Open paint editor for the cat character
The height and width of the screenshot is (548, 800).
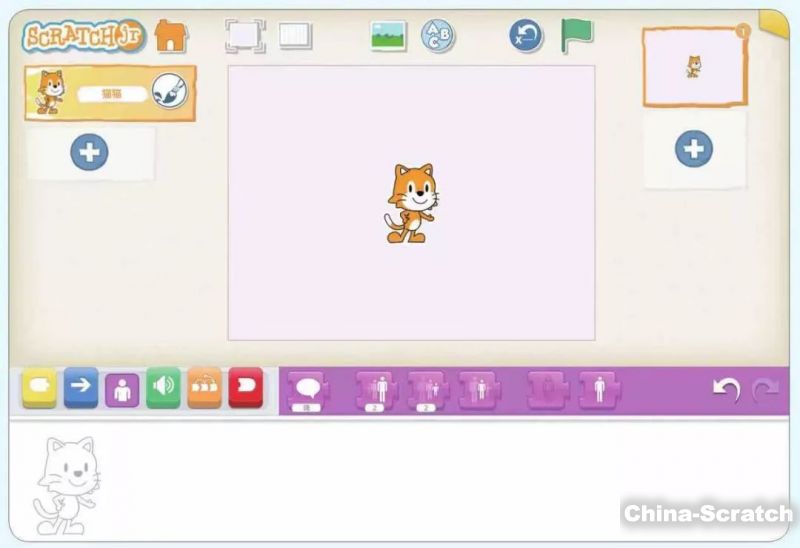[168, 92]
